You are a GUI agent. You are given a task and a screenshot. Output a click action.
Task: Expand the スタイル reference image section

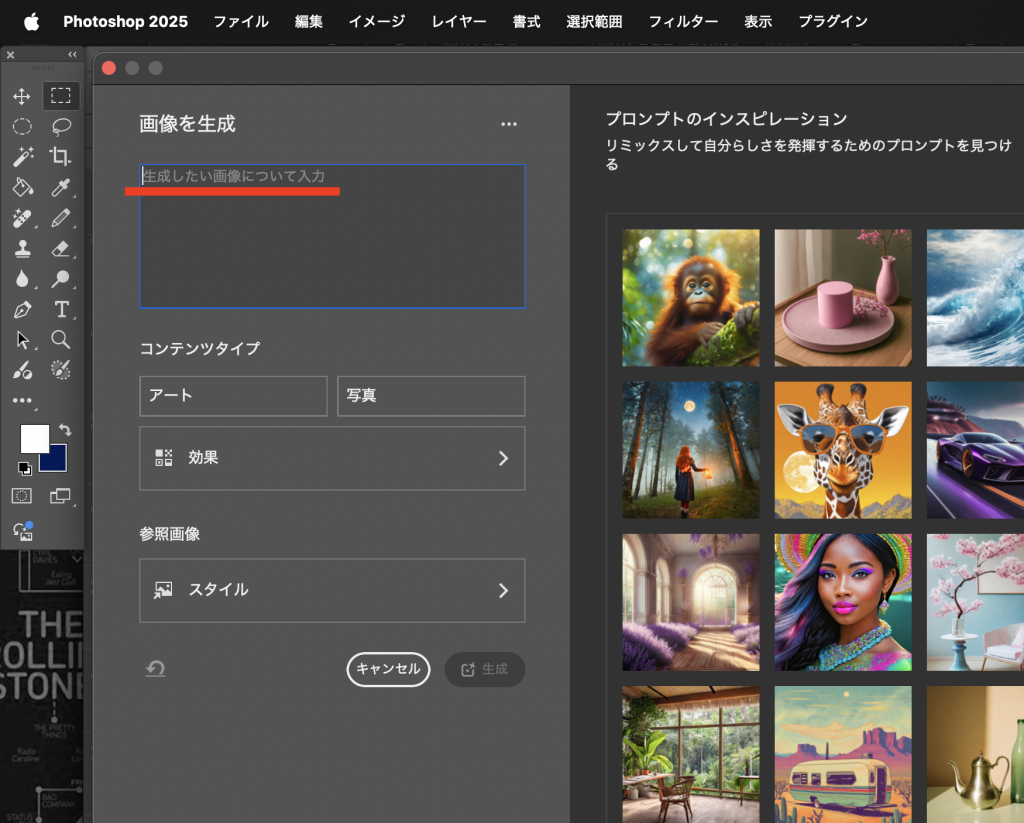(x=332, y=590)
